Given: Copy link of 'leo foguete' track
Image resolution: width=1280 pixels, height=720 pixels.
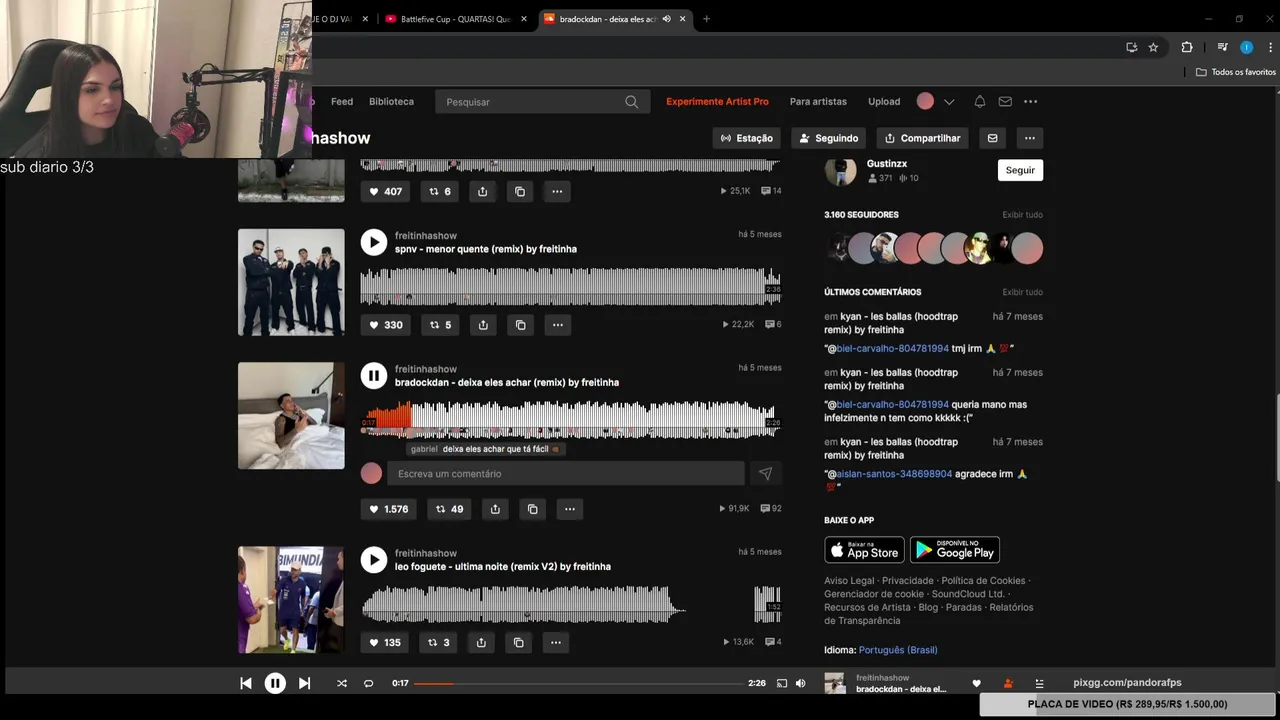Looking at the screenshot, I should click(x=518, y=642).
